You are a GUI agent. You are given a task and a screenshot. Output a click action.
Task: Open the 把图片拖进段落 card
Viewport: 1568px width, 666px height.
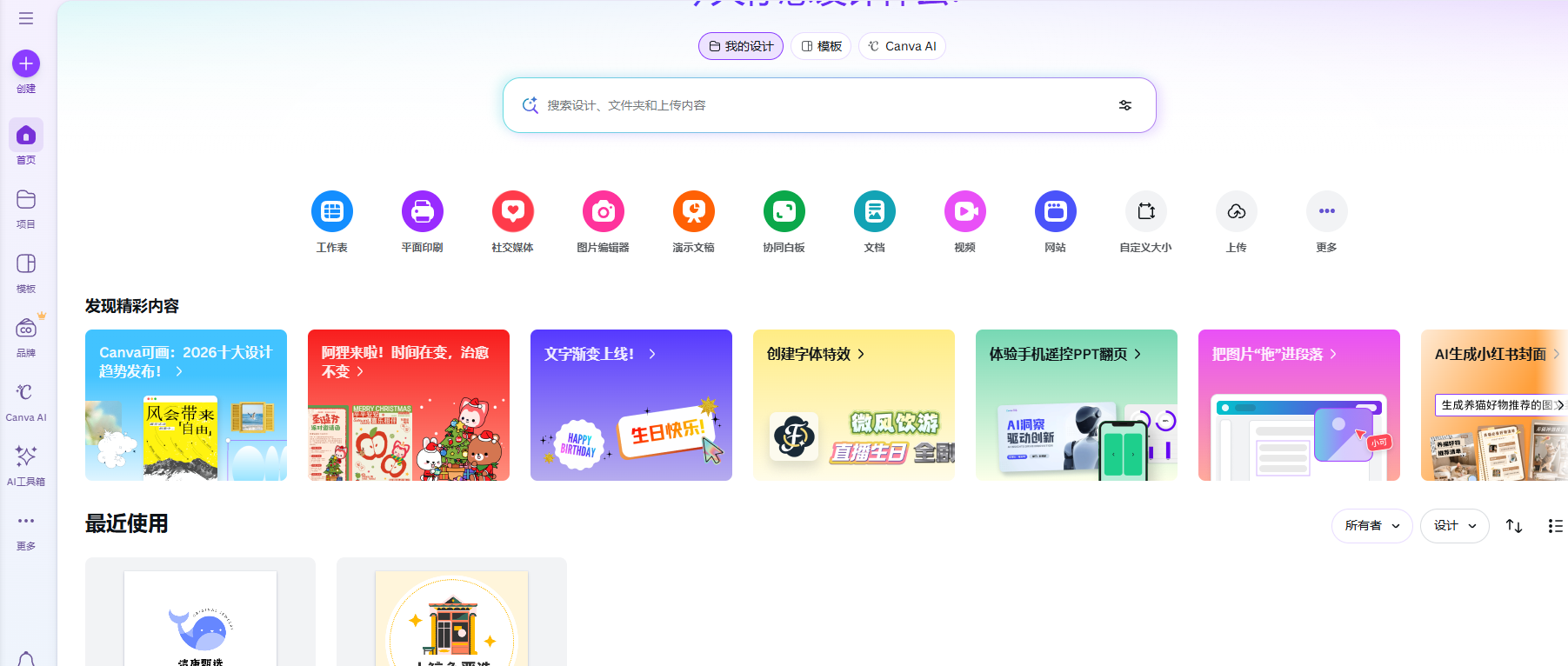[1299, 405]
